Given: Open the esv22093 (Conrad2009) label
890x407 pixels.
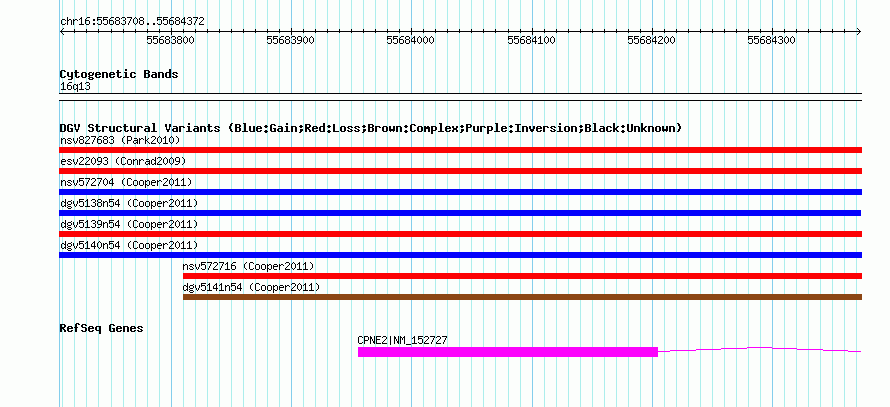Looking at the screenshot, I should pyautogui.click(x=123, y=161).
